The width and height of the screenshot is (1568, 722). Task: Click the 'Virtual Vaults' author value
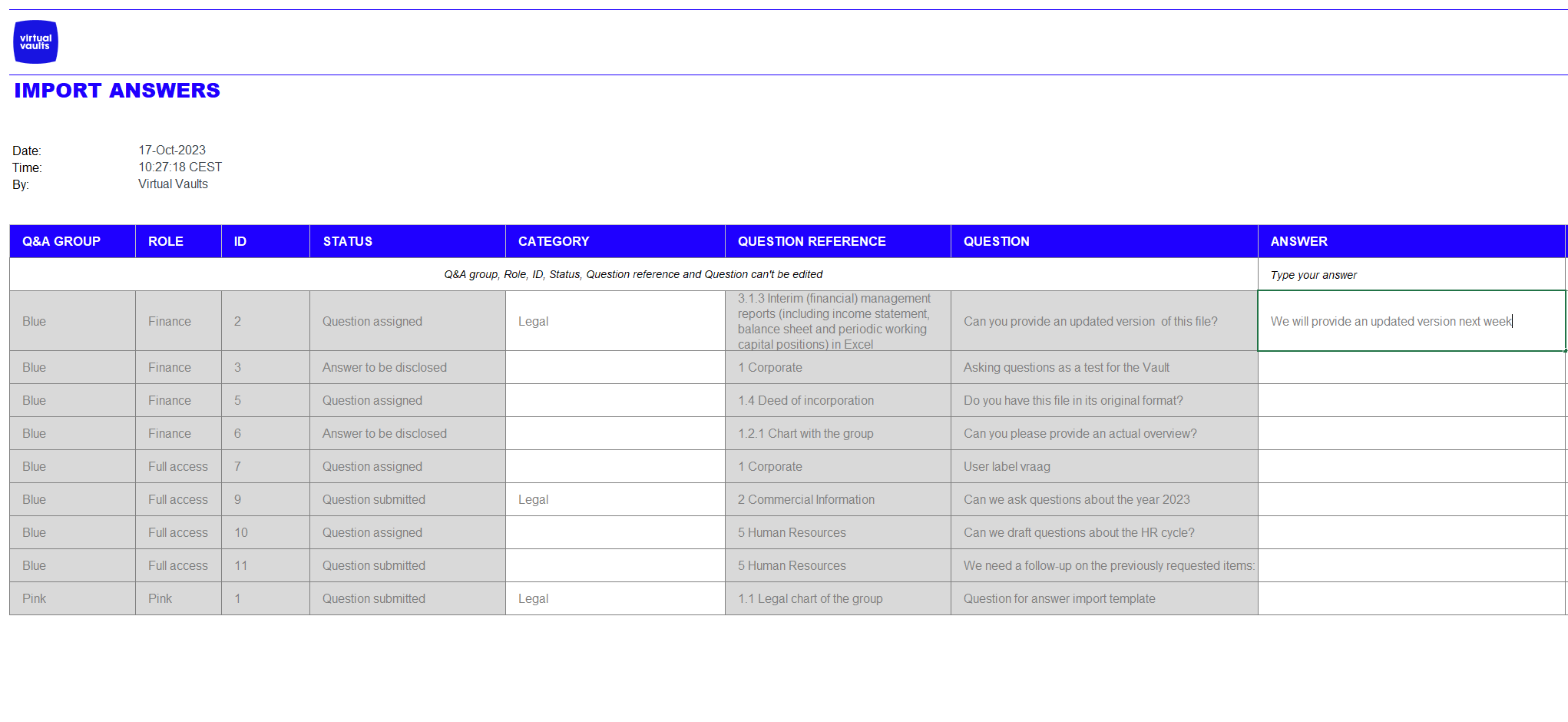(x=173, y=184)
